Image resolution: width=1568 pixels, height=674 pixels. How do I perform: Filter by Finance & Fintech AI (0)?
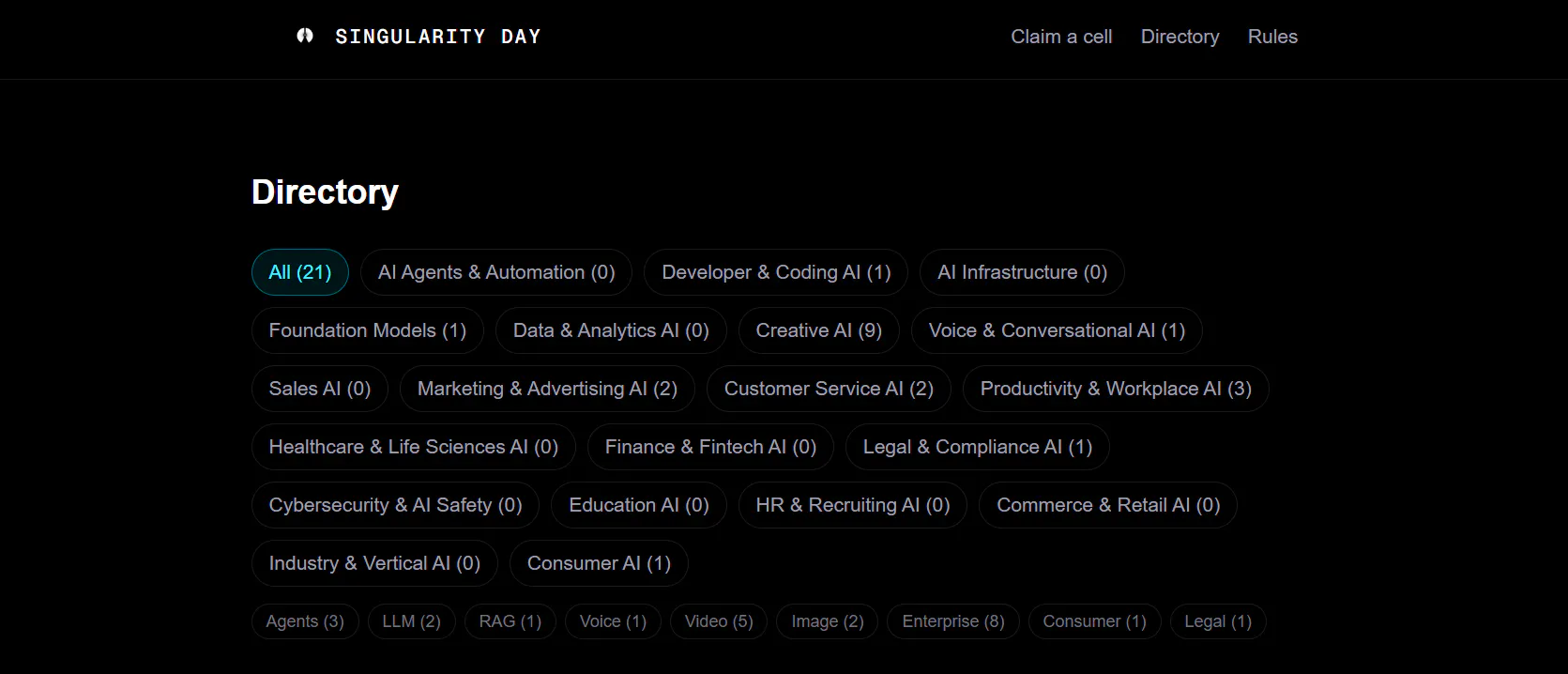pos(710,447)
